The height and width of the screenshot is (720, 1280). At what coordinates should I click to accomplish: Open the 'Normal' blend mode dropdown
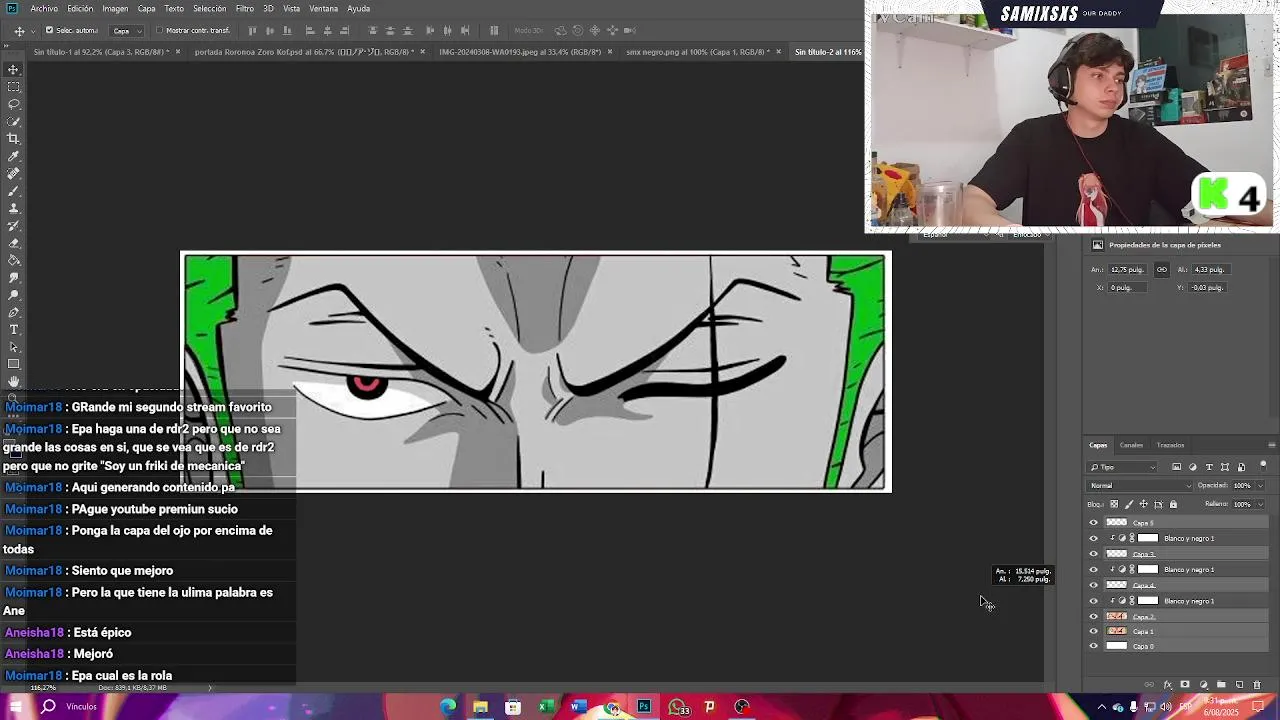click(1140, 486)
